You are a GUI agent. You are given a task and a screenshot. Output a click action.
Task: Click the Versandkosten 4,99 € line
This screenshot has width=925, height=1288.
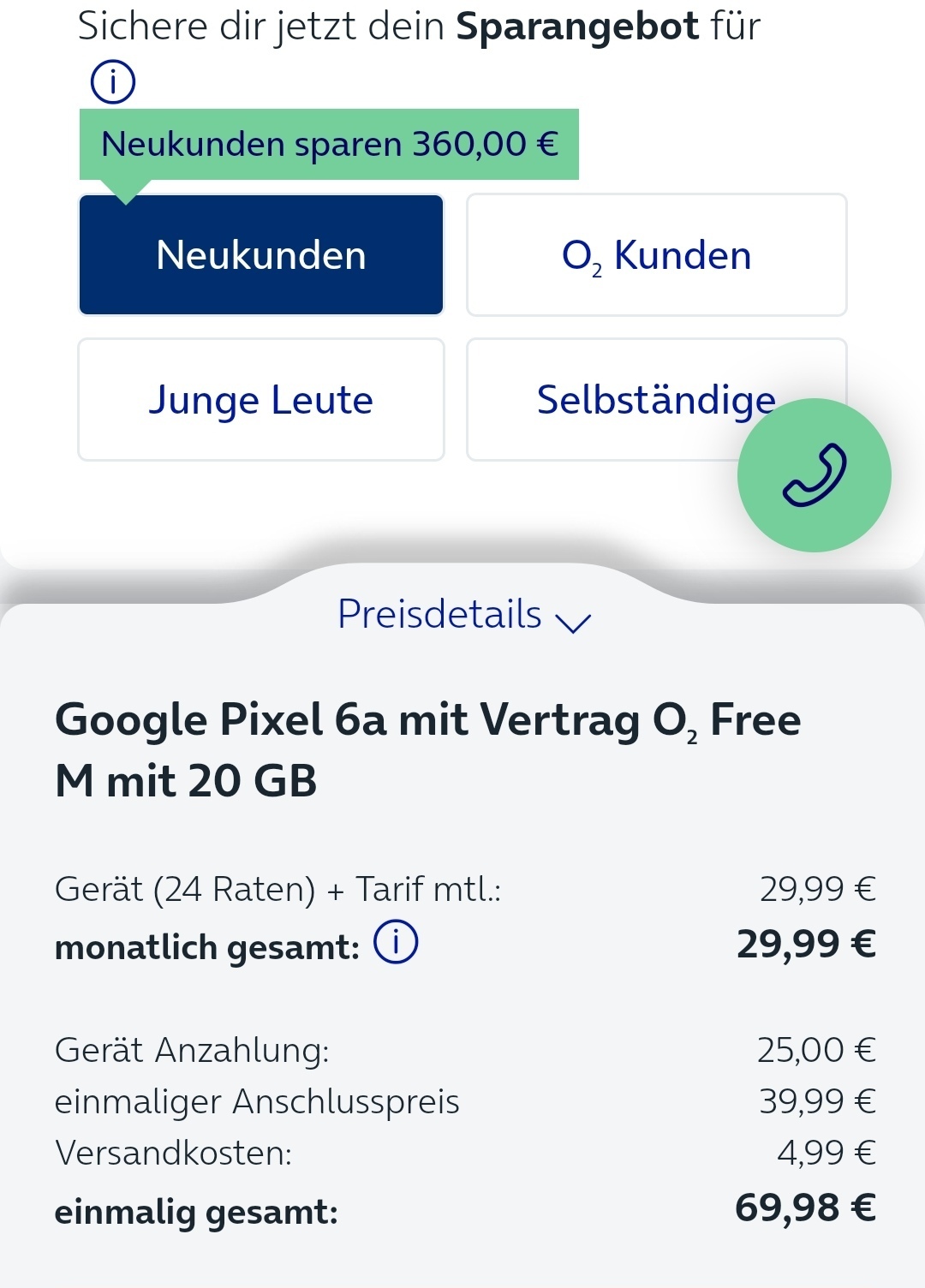465,1153
